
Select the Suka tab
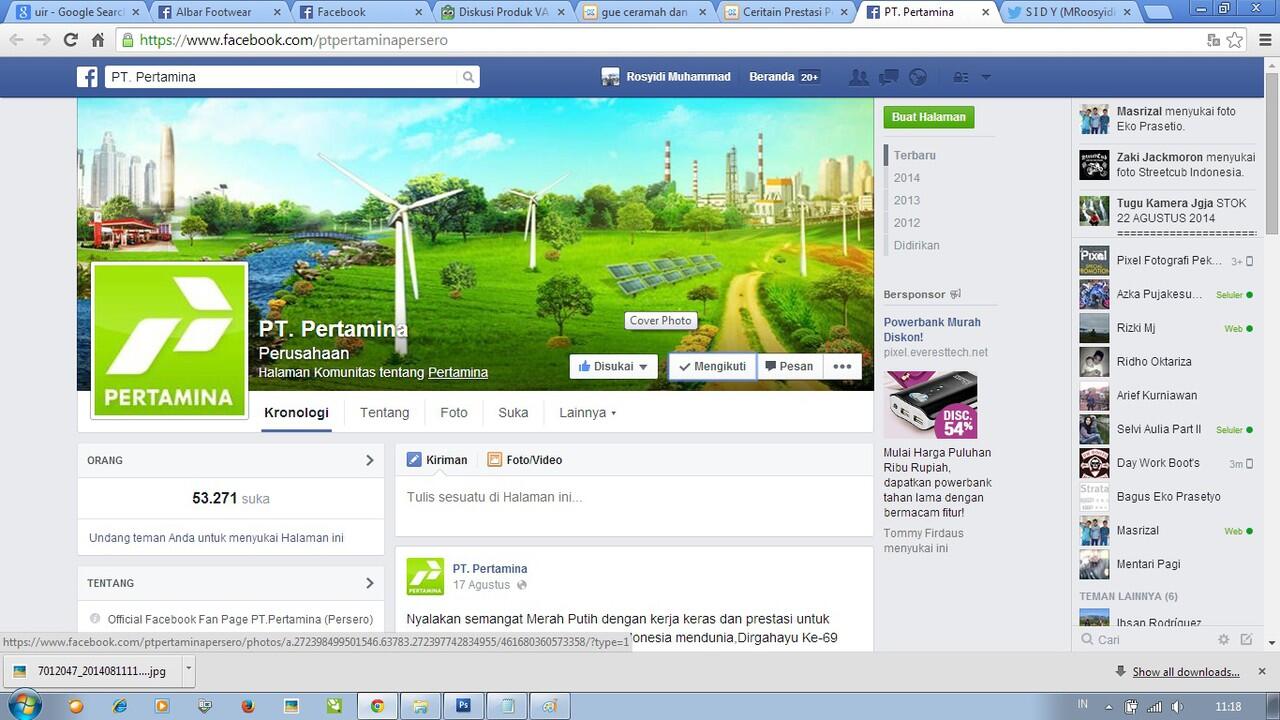pos(513,412)
